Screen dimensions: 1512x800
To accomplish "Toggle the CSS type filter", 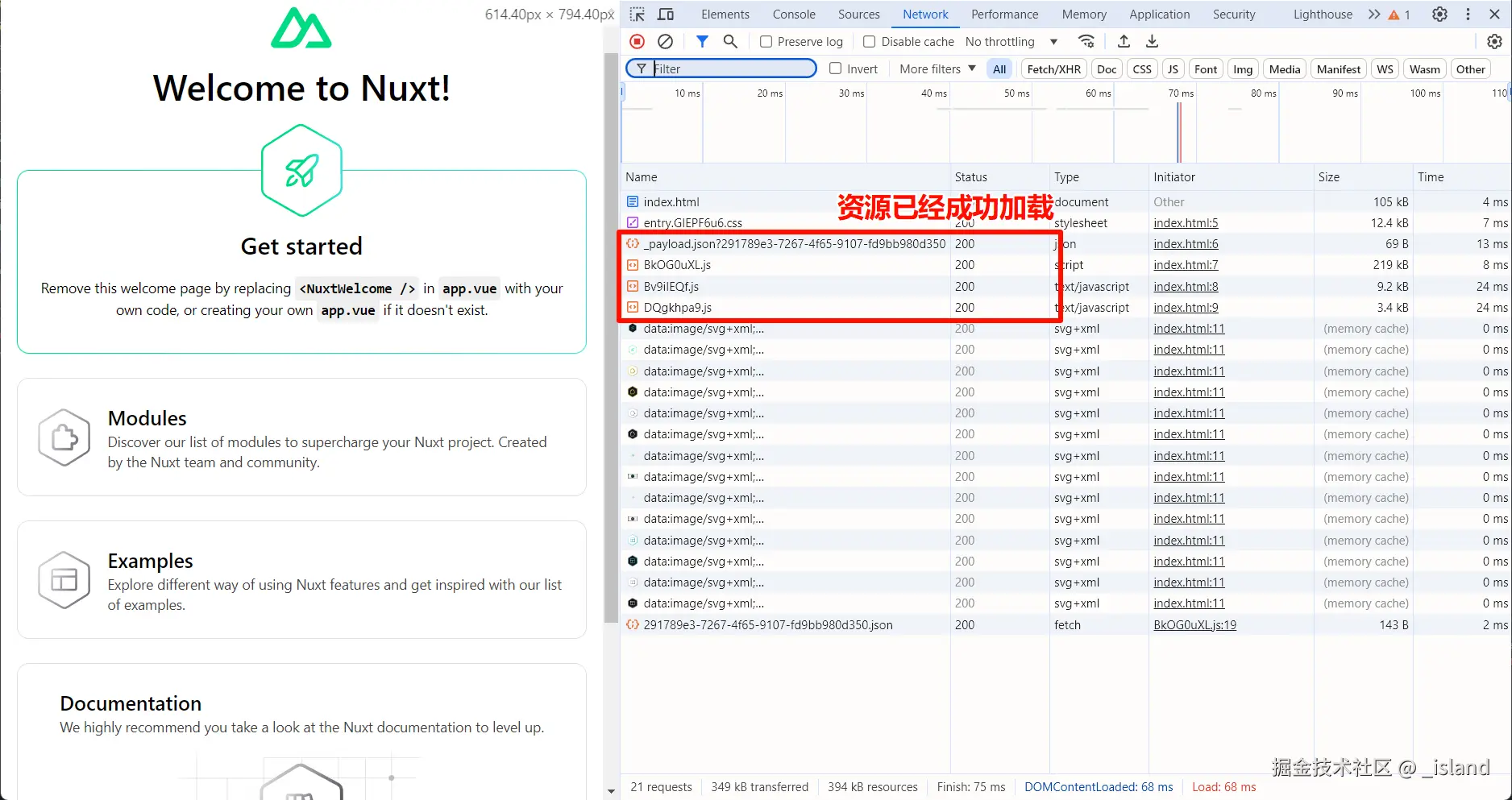I will point(1142,69).
